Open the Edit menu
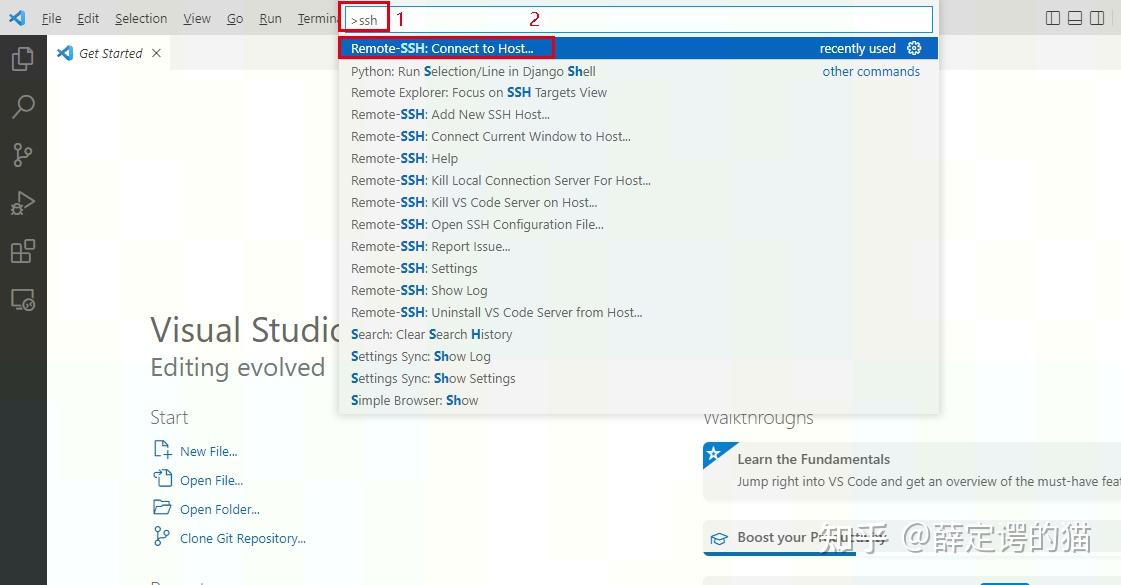This screenshot has height=585, width=1121. pos(88,19)
